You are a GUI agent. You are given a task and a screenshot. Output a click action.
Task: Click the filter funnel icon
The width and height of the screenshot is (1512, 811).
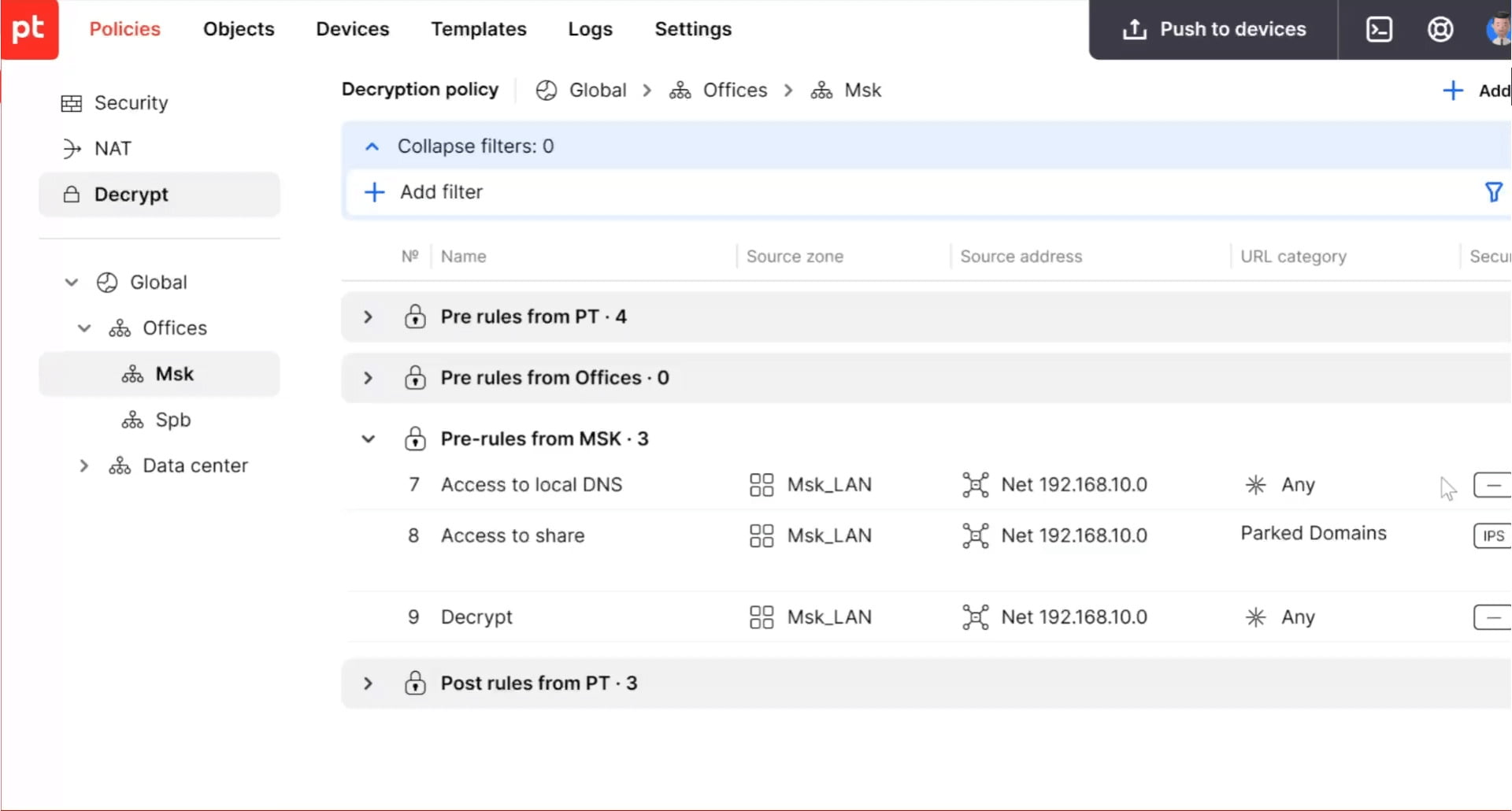pos(1493,192)
